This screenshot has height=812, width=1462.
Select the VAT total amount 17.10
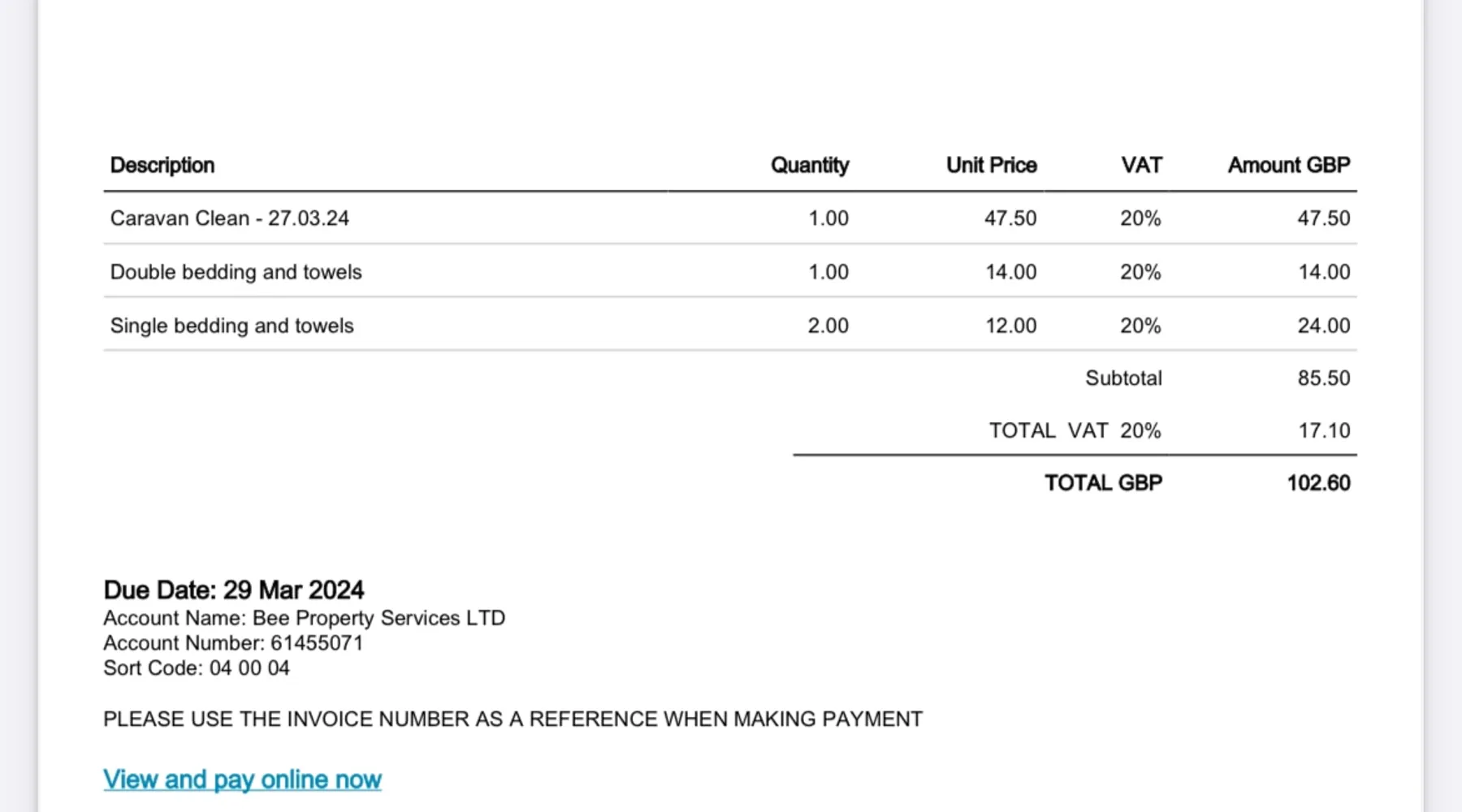point(1324,430)
